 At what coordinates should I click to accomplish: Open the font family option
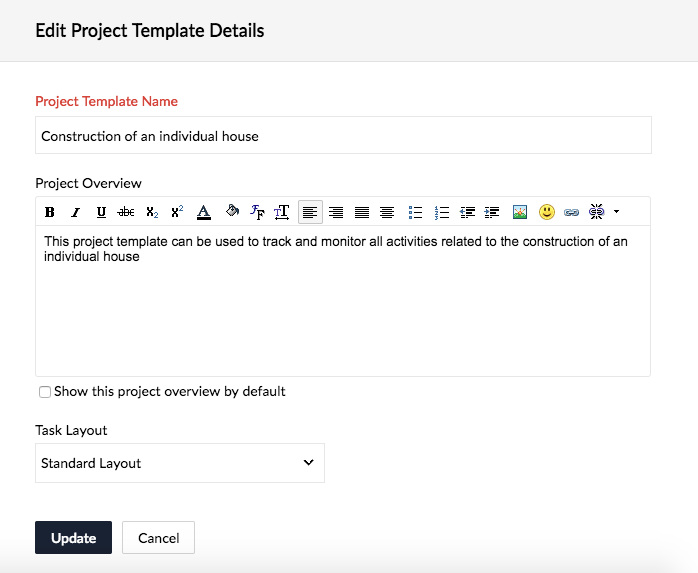pos(257,212)
